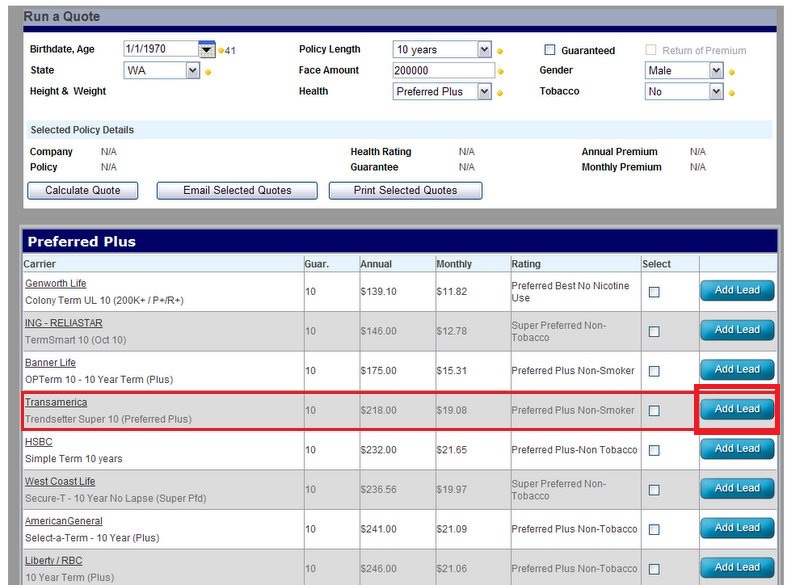Click the Birthdate field with 1/1/1970
This screenshot has height=585, width=800.
pos(161,49)
